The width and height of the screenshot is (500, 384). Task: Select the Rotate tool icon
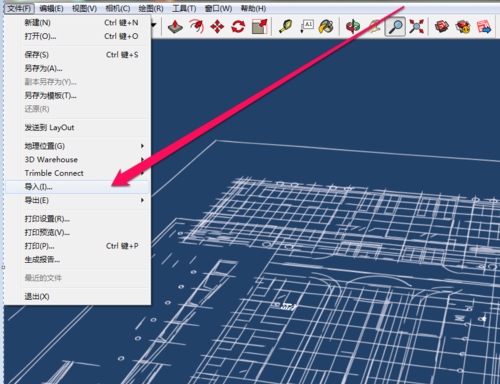238,27
